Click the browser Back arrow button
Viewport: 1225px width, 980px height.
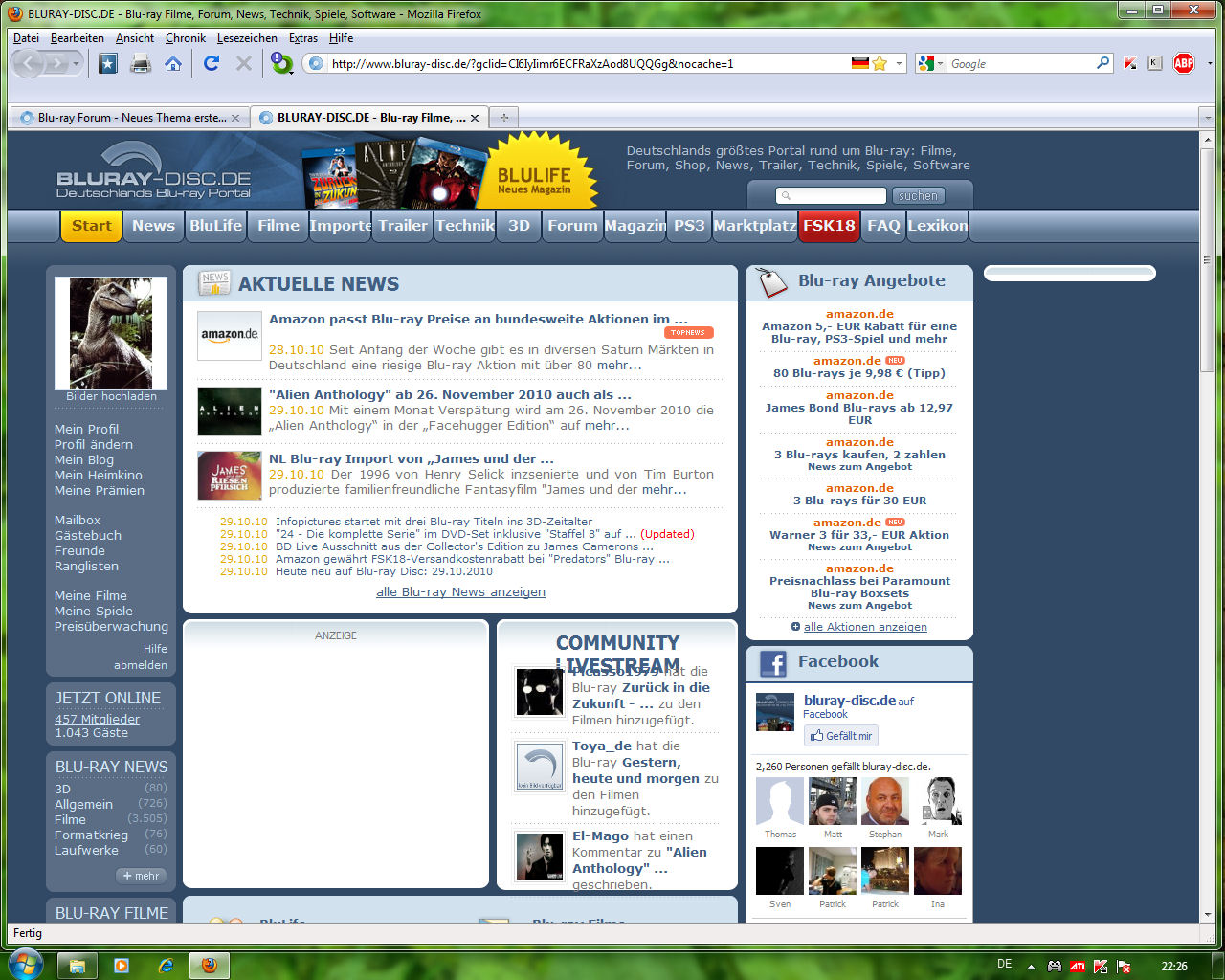pos(29,63)
